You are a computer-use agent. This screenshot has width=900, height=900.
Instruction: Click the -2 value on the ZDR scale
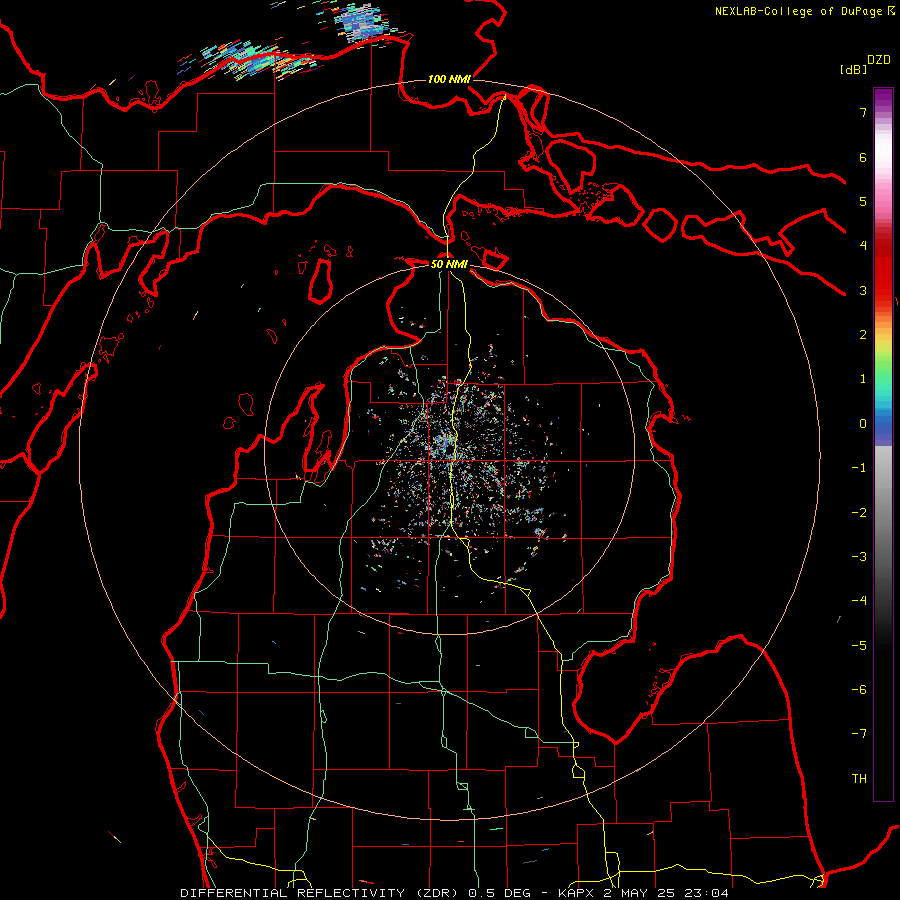pos(859,513)
